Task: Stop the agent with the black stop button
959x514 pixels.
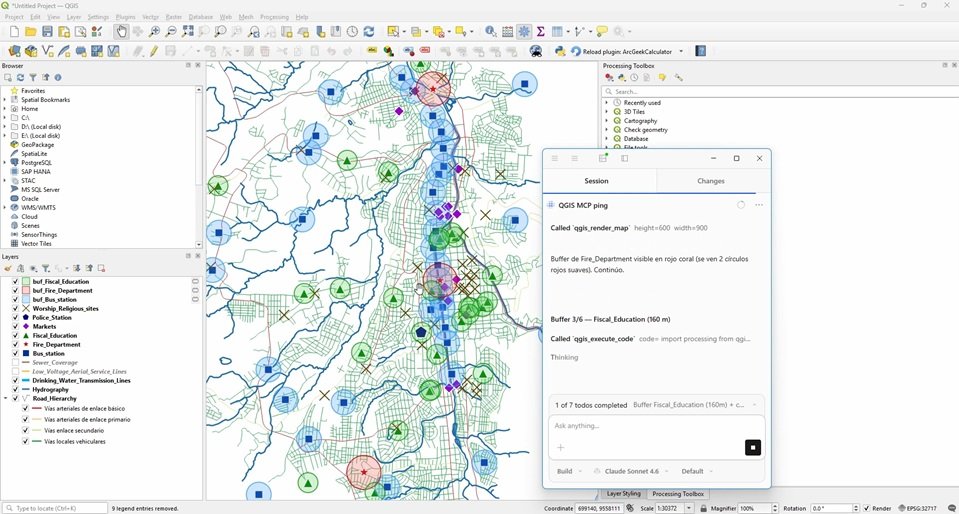Action: pyautogui.click(x=753, y=447)
